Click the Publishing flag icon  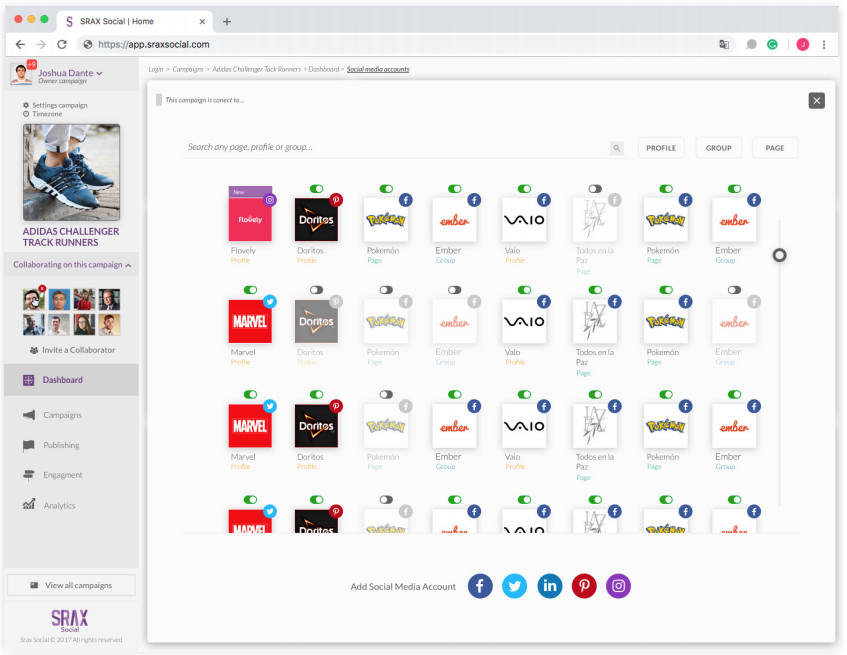pos(29,445)
